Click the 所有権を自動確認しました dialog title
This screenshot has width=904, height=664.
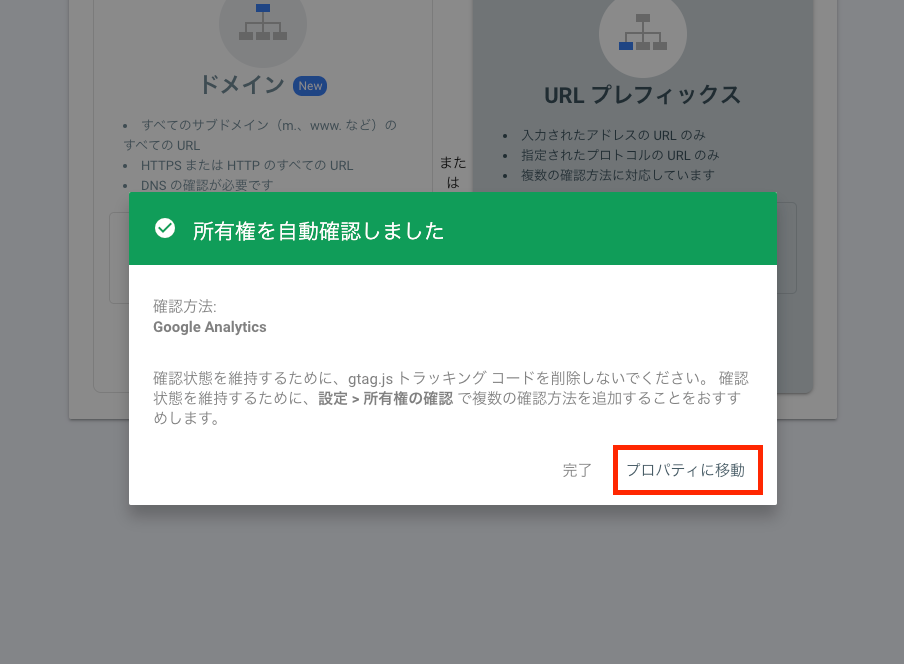tap(318, 231)
